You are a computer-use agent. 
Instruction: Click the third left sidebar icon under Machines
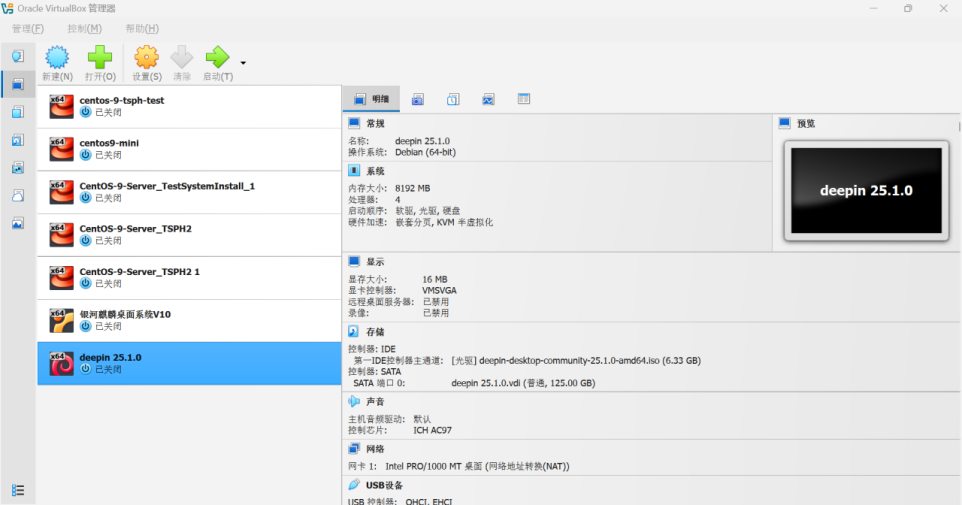(18, 112)
